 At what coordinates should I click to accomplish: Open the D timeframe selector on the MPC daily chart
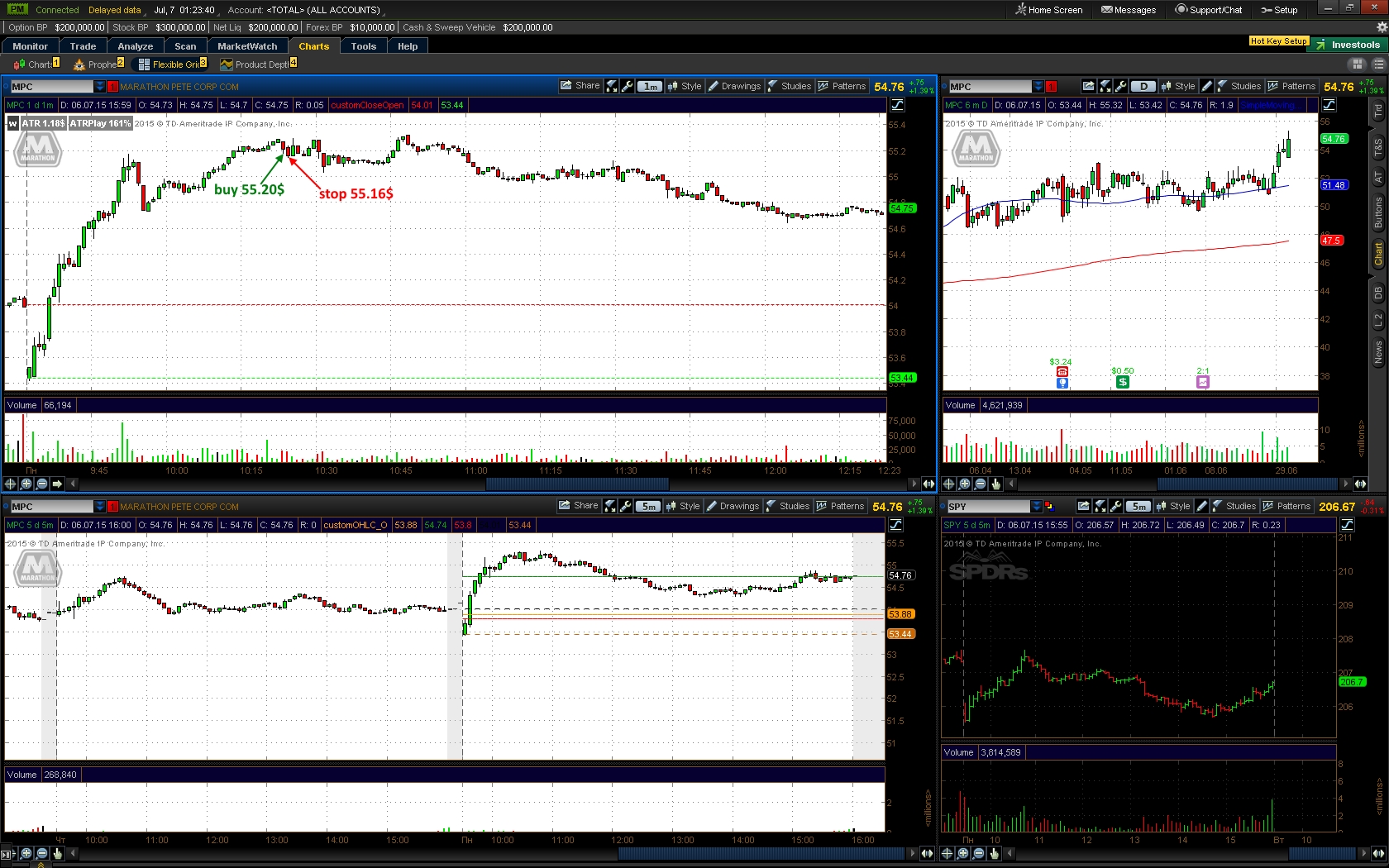1143,86
